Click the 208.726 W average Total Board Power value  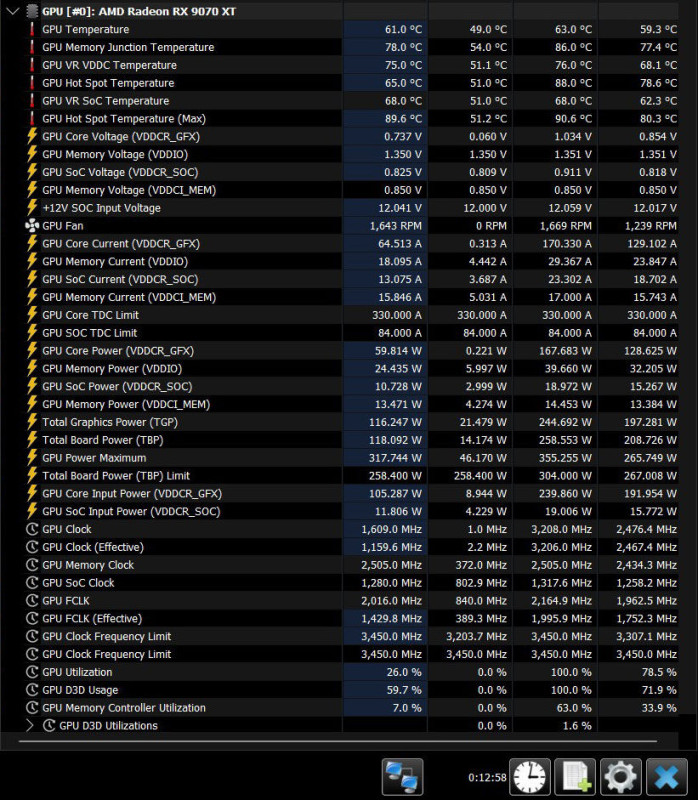pyautogui.click(x=650, y=440)
